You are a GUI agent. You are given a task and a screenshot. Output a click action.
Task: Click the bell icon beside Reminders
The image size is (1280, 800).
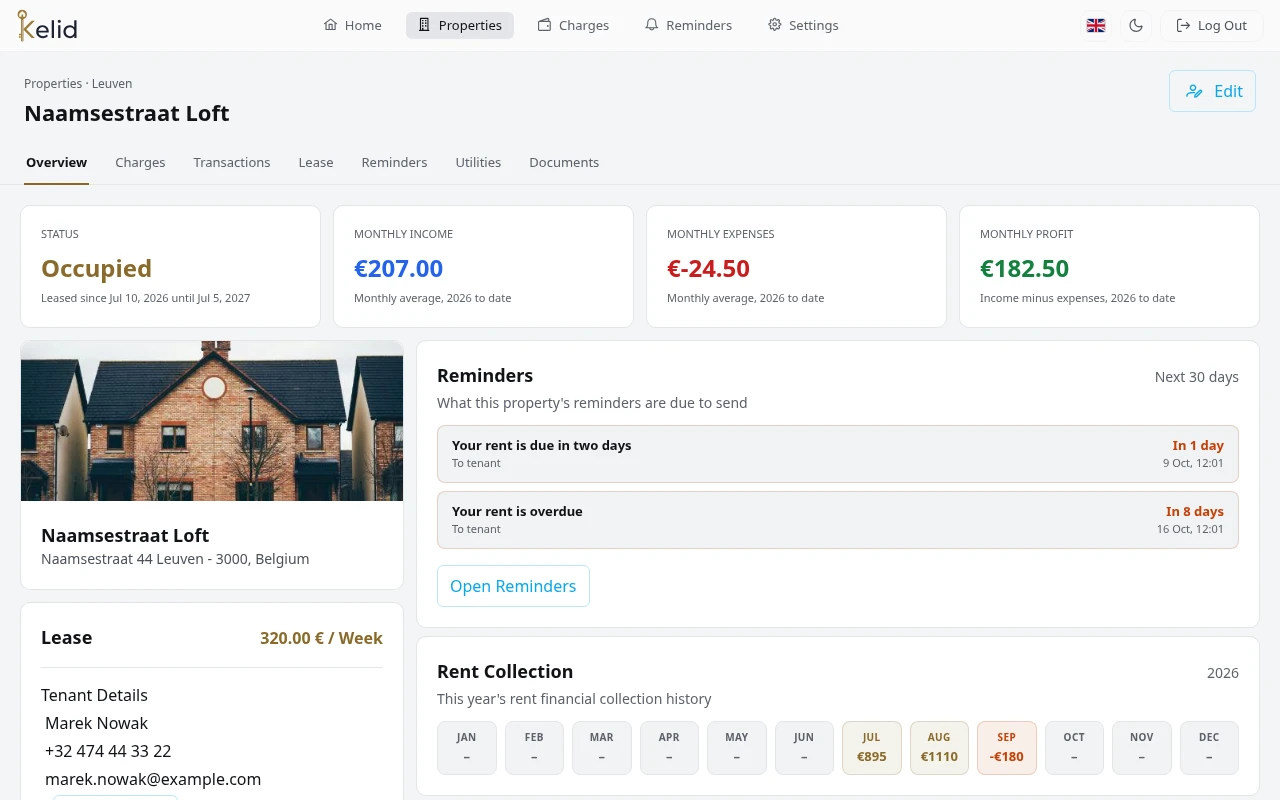point(651,25)
